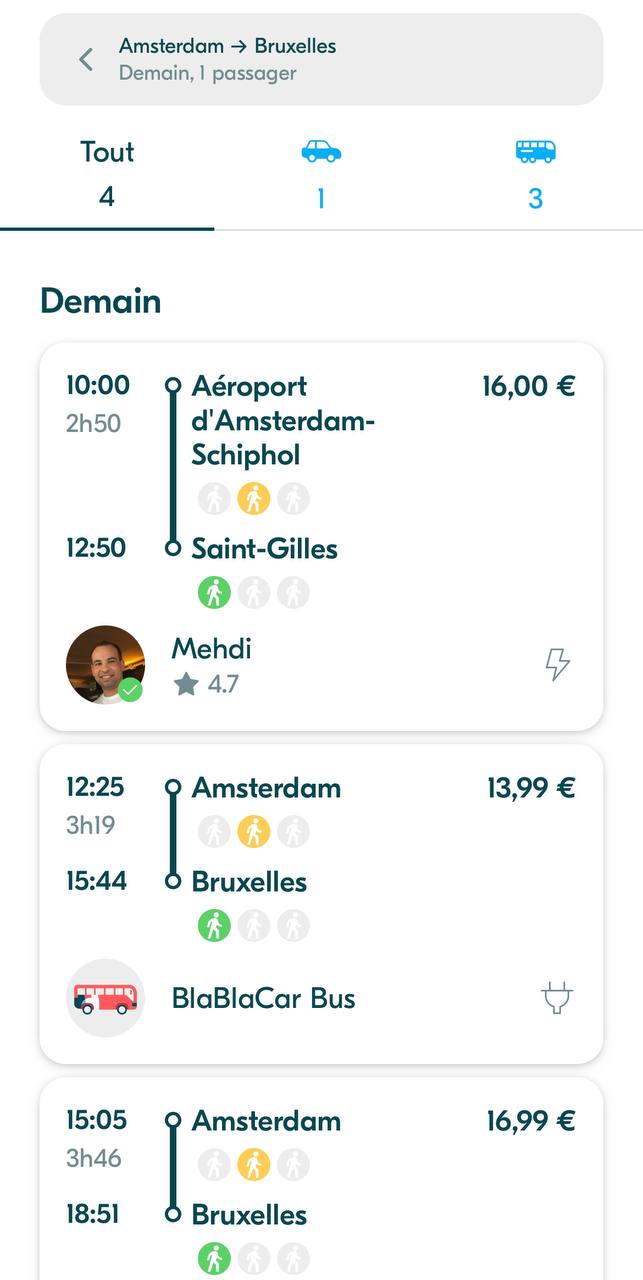Open the Amsterdam → Bruxelles search bar
Image resolution: width=643 pixels, height=1280 pixels.
click(321, 59)
